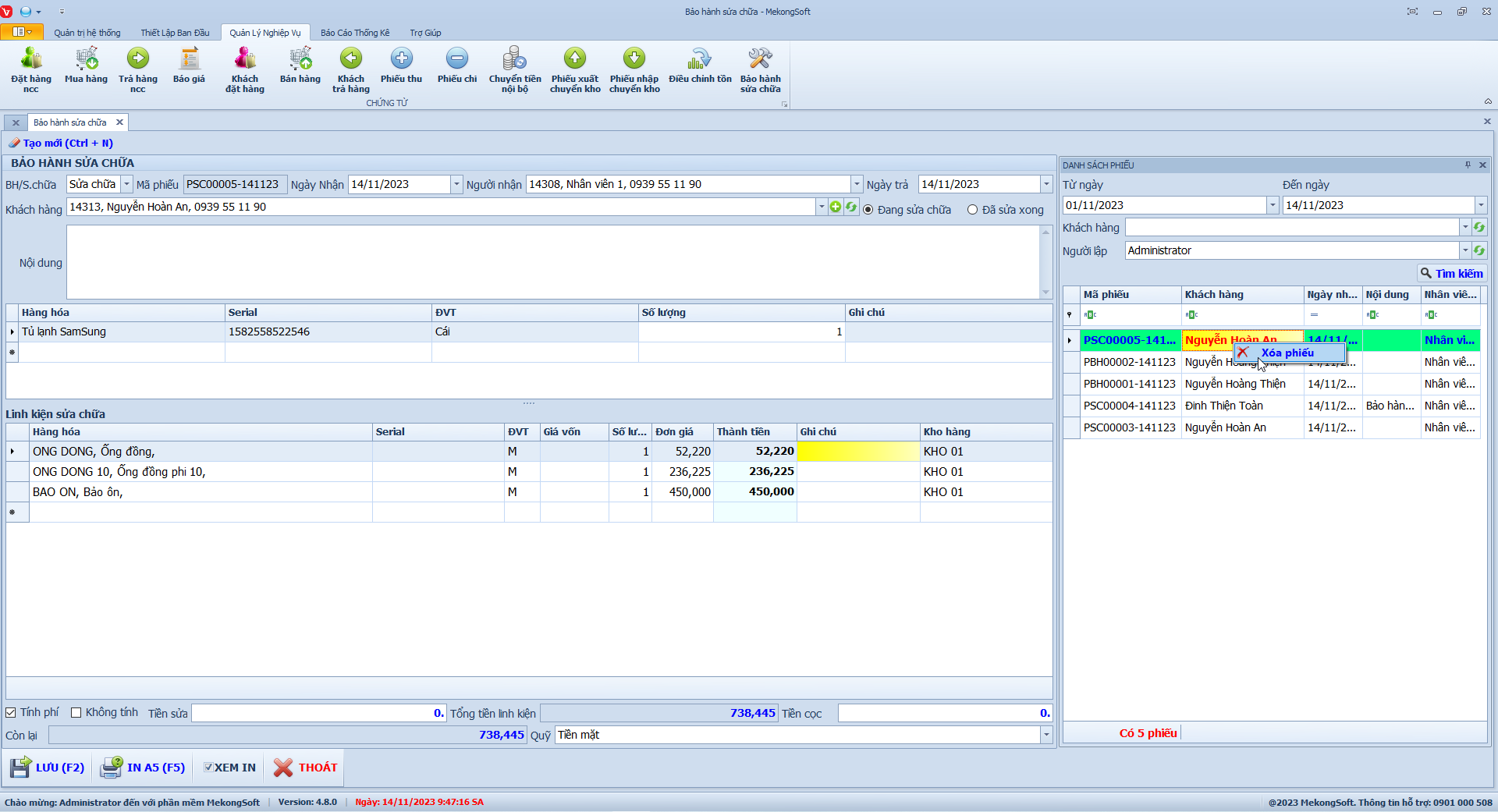Select the Đã sửa xong radio button
1498x812 pixels.
coord(972,210)
